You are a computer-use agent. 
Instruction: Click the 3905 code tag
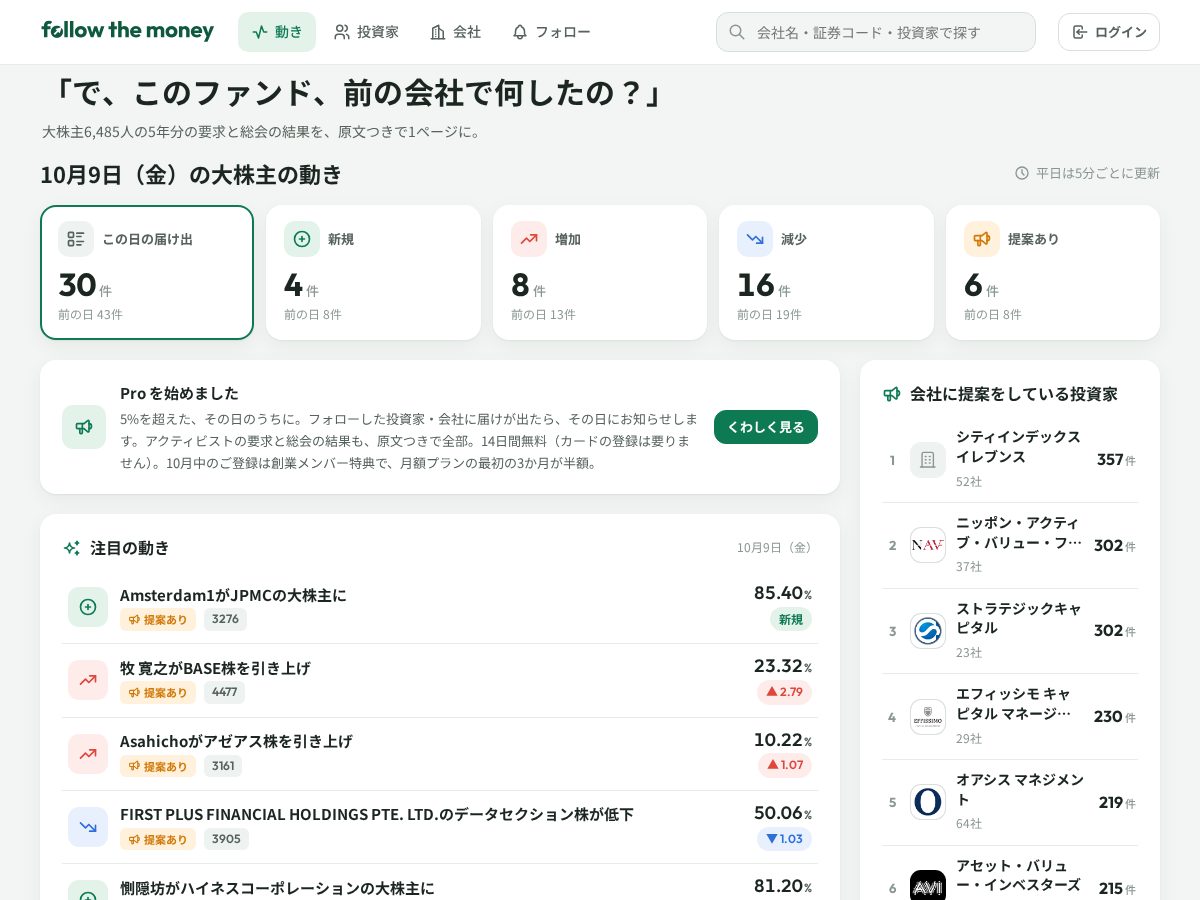[x=226, y=839]
